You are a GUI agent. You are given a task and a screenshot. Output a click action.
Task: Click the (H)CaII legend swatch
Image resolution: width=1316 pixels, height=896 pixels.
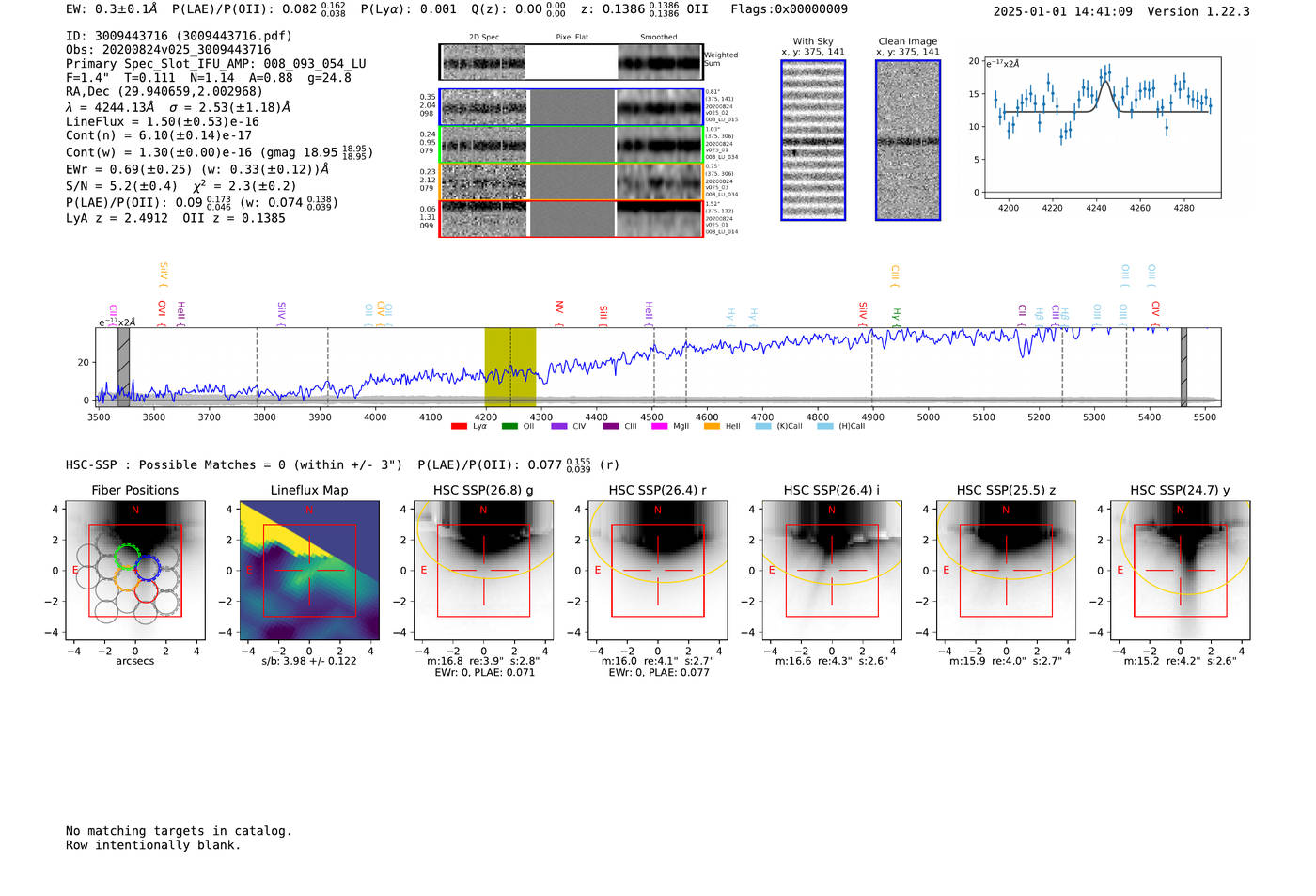point(825,427)
